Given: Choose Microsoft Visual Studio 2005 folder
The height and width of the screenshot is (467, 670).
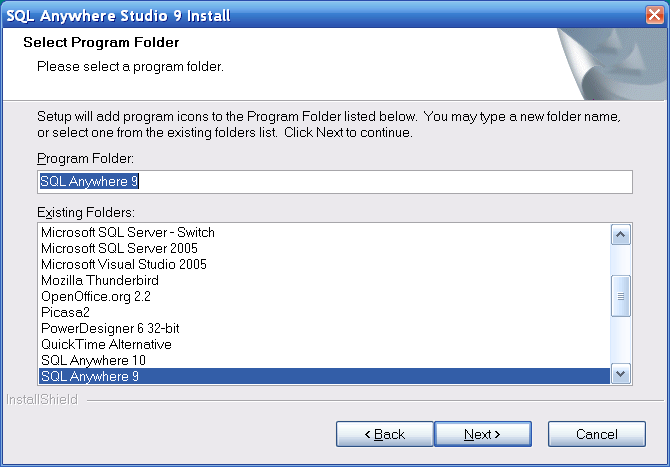Looking at the screenshot, I should pyautogui.click(x=124, y=264).
